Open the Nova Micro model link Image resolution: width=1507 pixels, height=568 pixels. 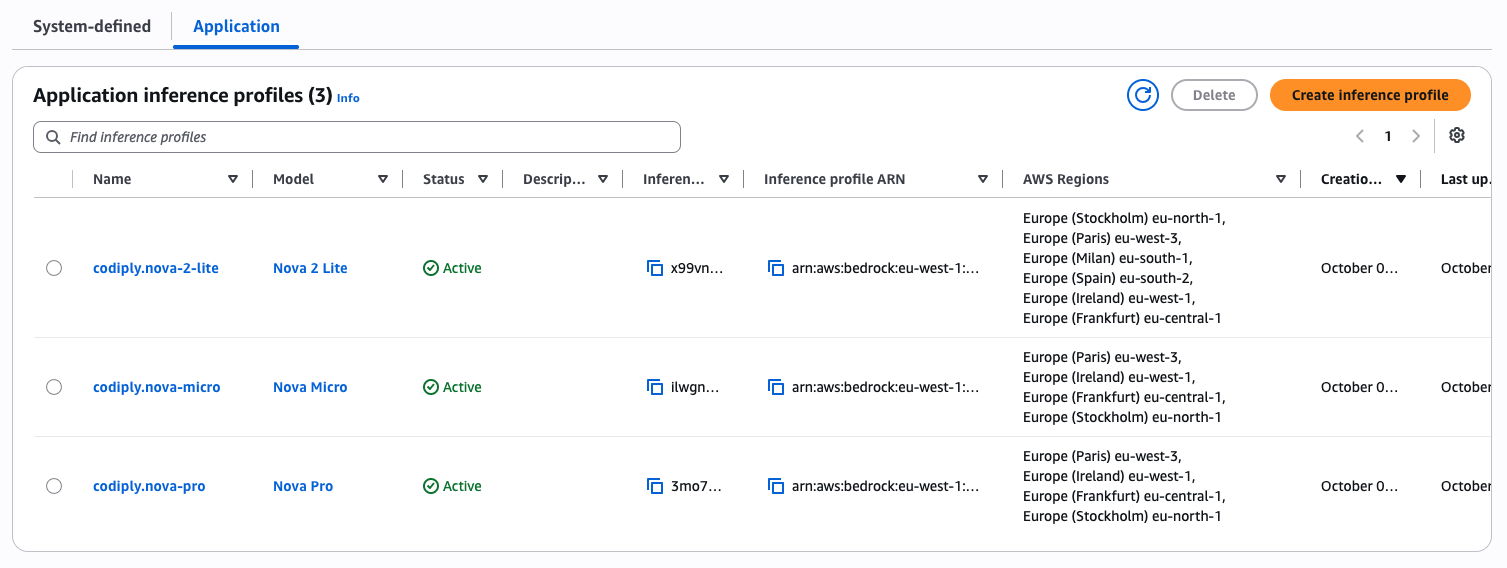point(310,387)
